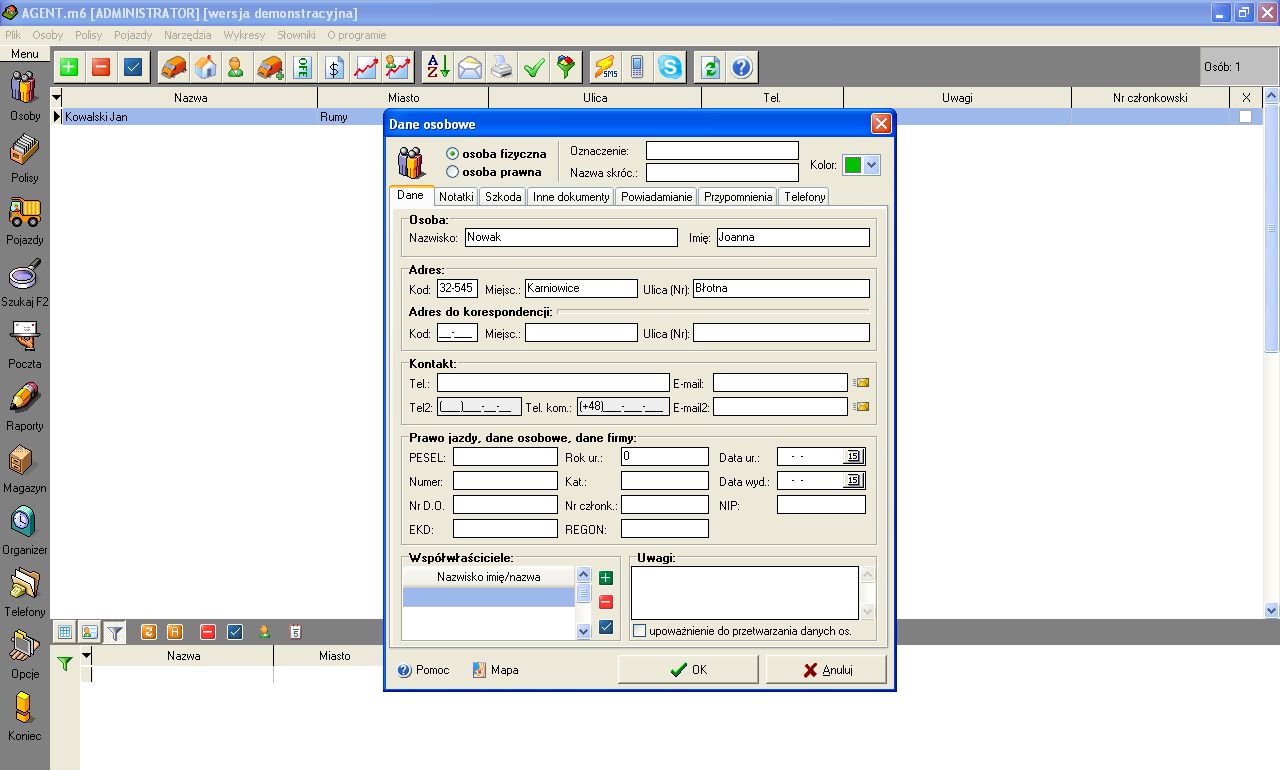1280x770 pixels.
Task: Switch to the Przypomnienia tab
Action: coord(738,197)
